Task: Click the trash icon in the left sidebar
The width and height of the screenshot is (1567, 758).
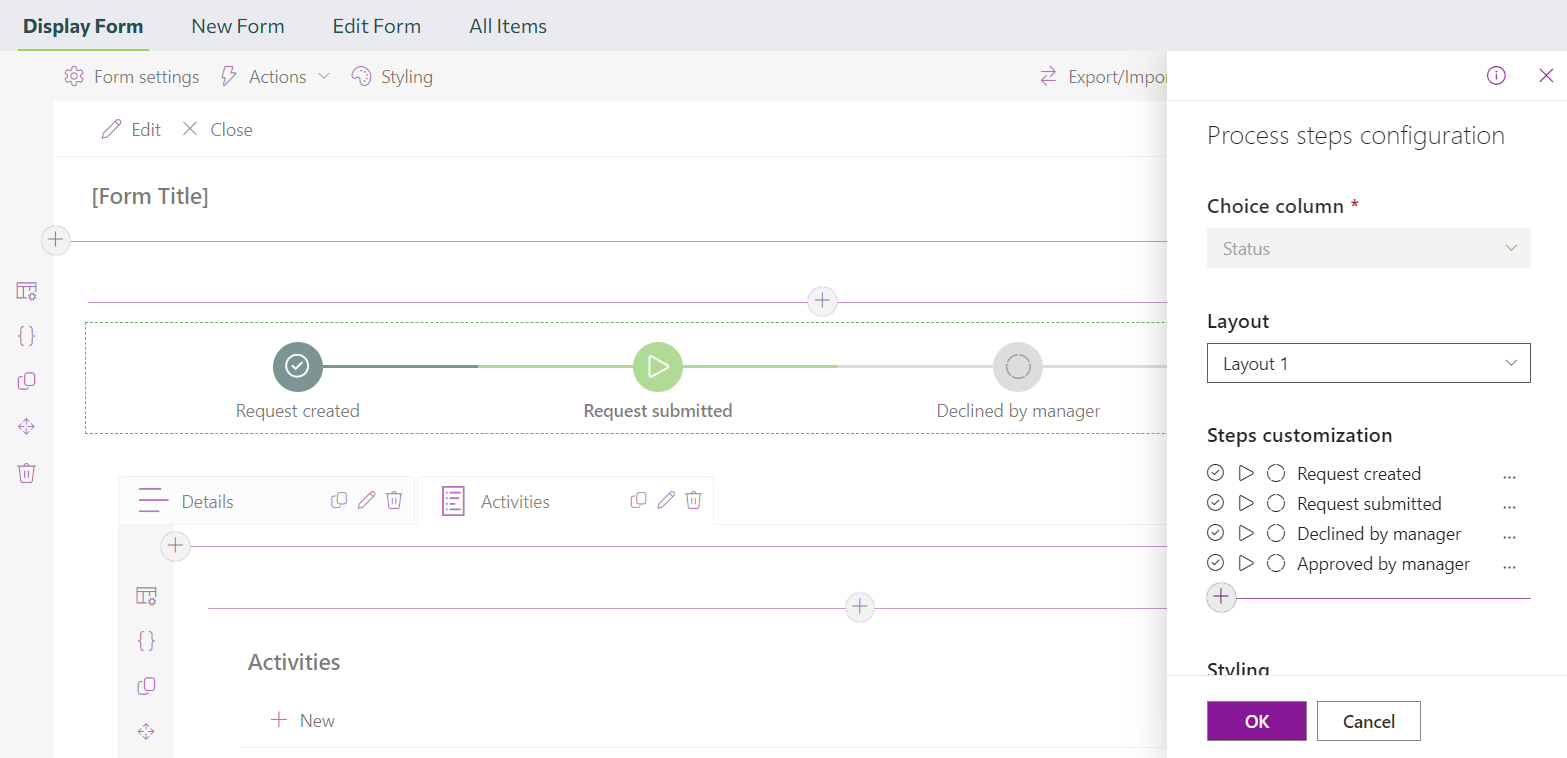Action: pos(26,472)
